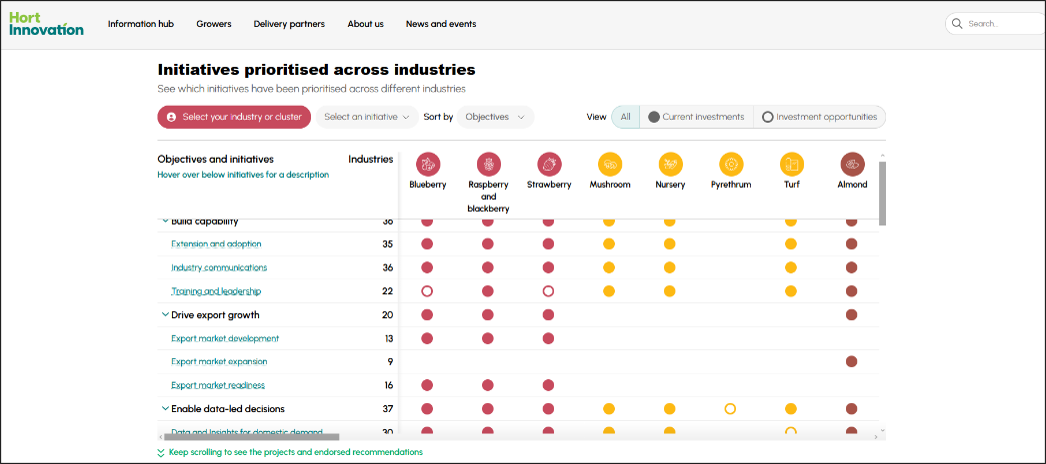Click the Mushroom industry icon

tap(610, 164)
